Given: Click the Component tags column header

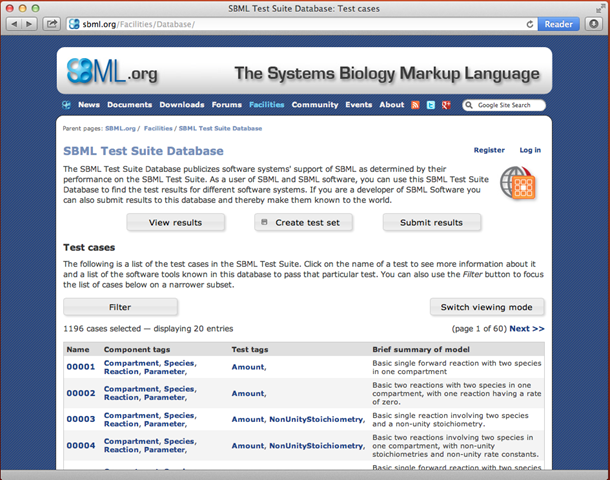Looking at the screenshot, I should pyautogui.click(x=137, y=349).
